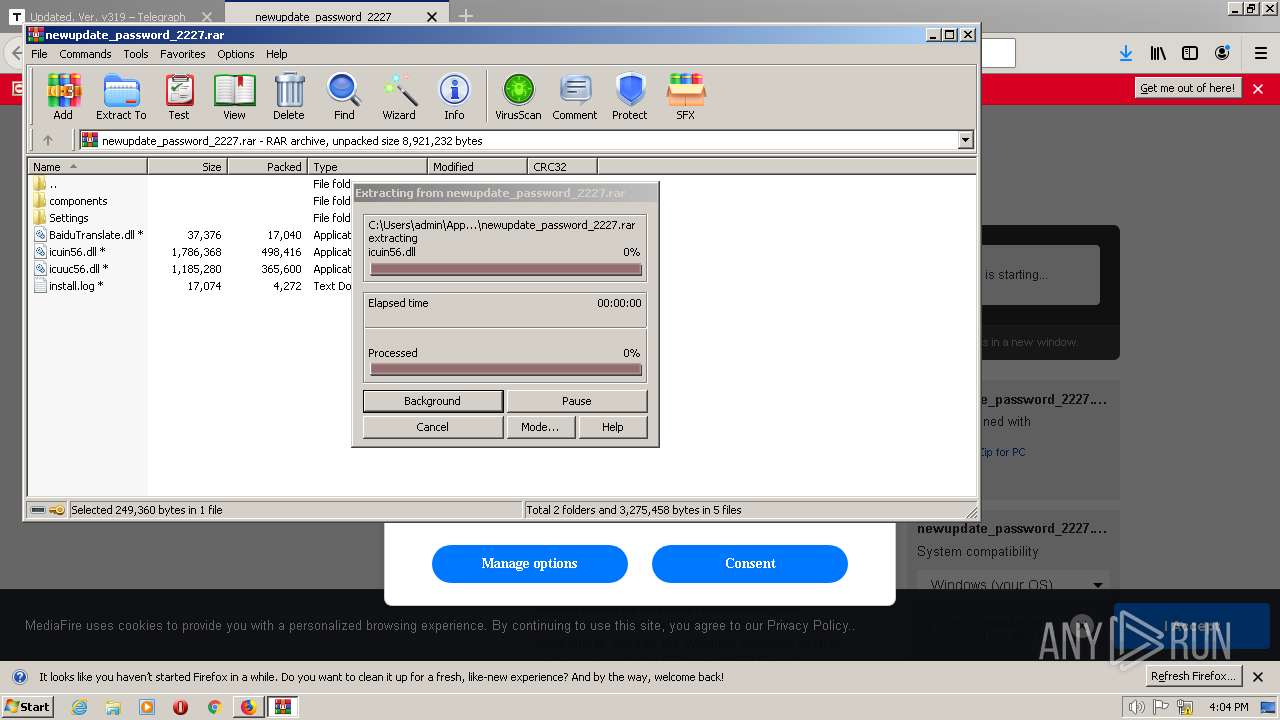Viewport: 1280px width, 720px height.
Task: Click the icuin56.dll file progress bar
Action: (505, 269)
